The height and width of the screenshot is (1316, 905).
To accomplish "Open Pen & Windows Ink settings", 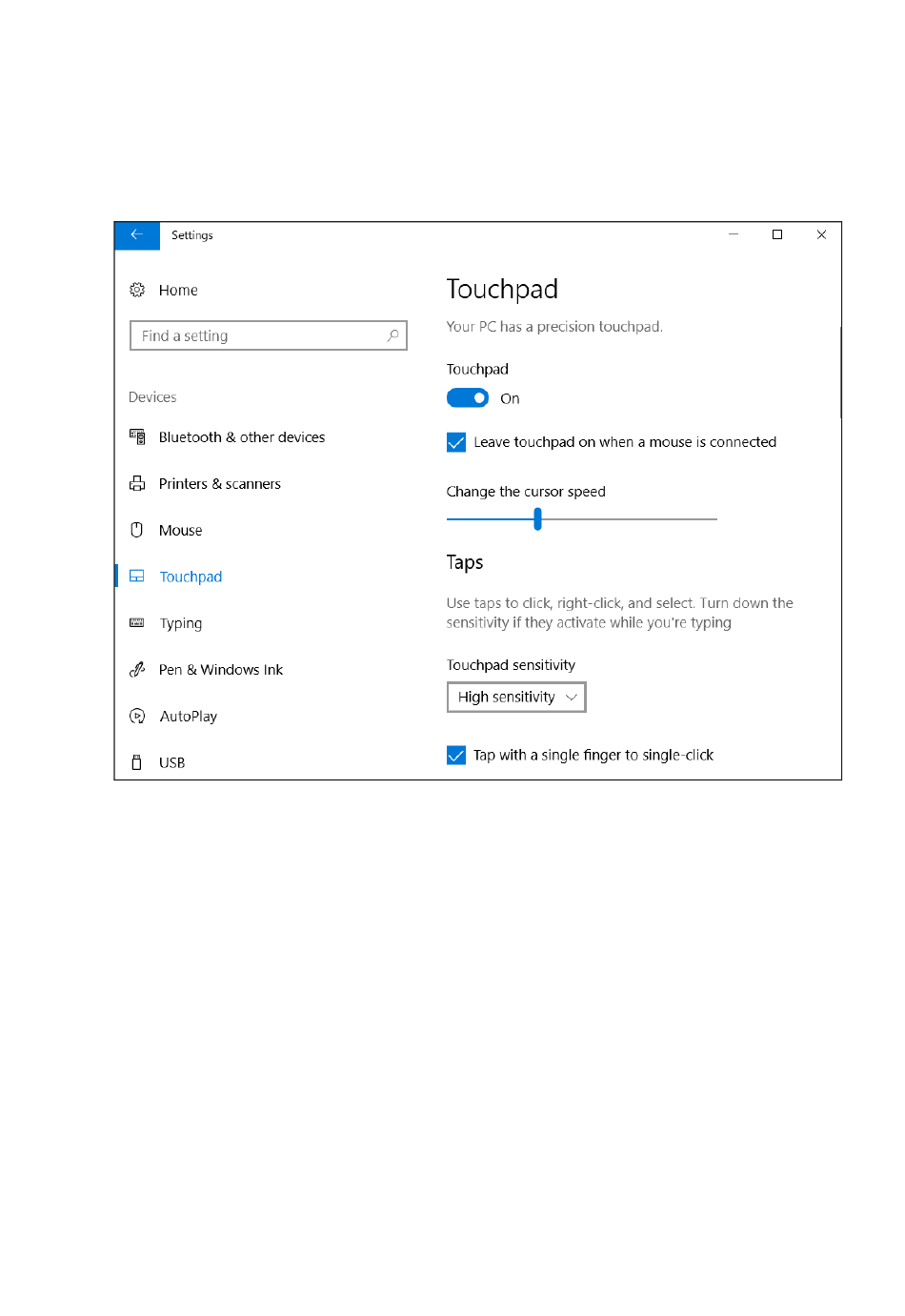I will 221,669.
